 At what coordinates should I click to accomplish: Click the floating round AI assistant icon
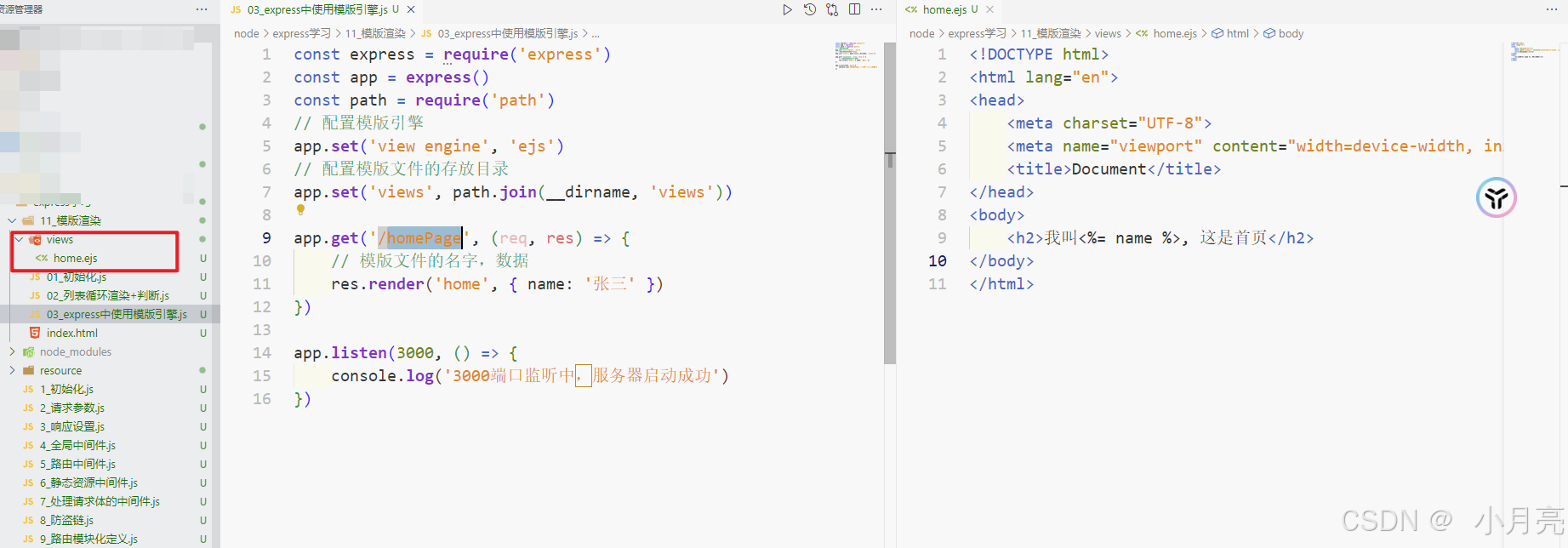click(x=1496, y=197)
